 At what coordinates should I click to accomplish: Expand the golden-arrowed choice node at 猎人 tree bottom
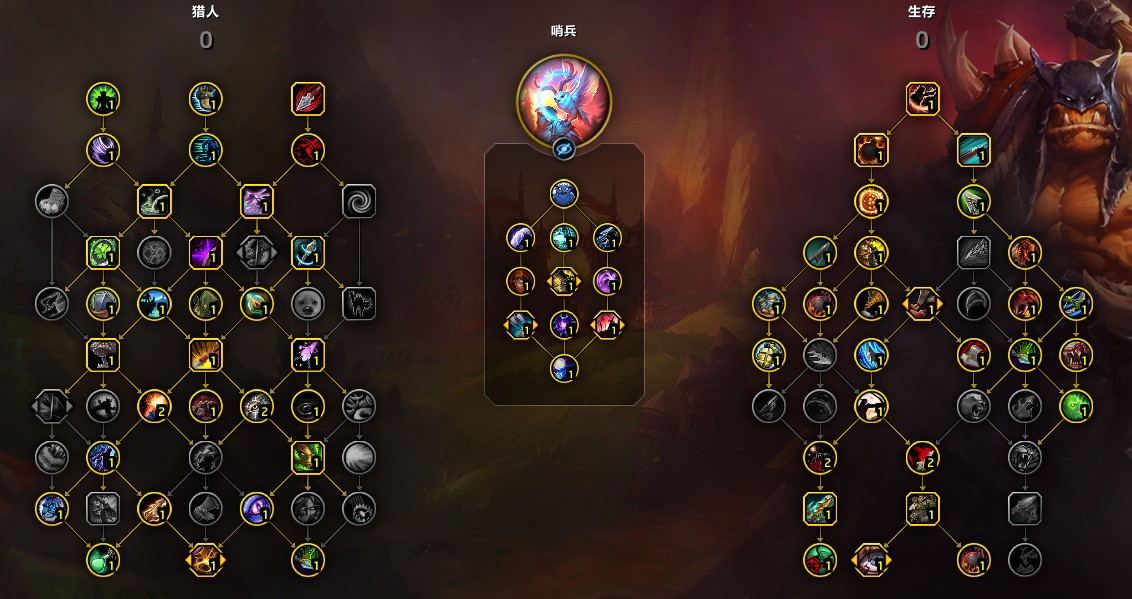205,560
